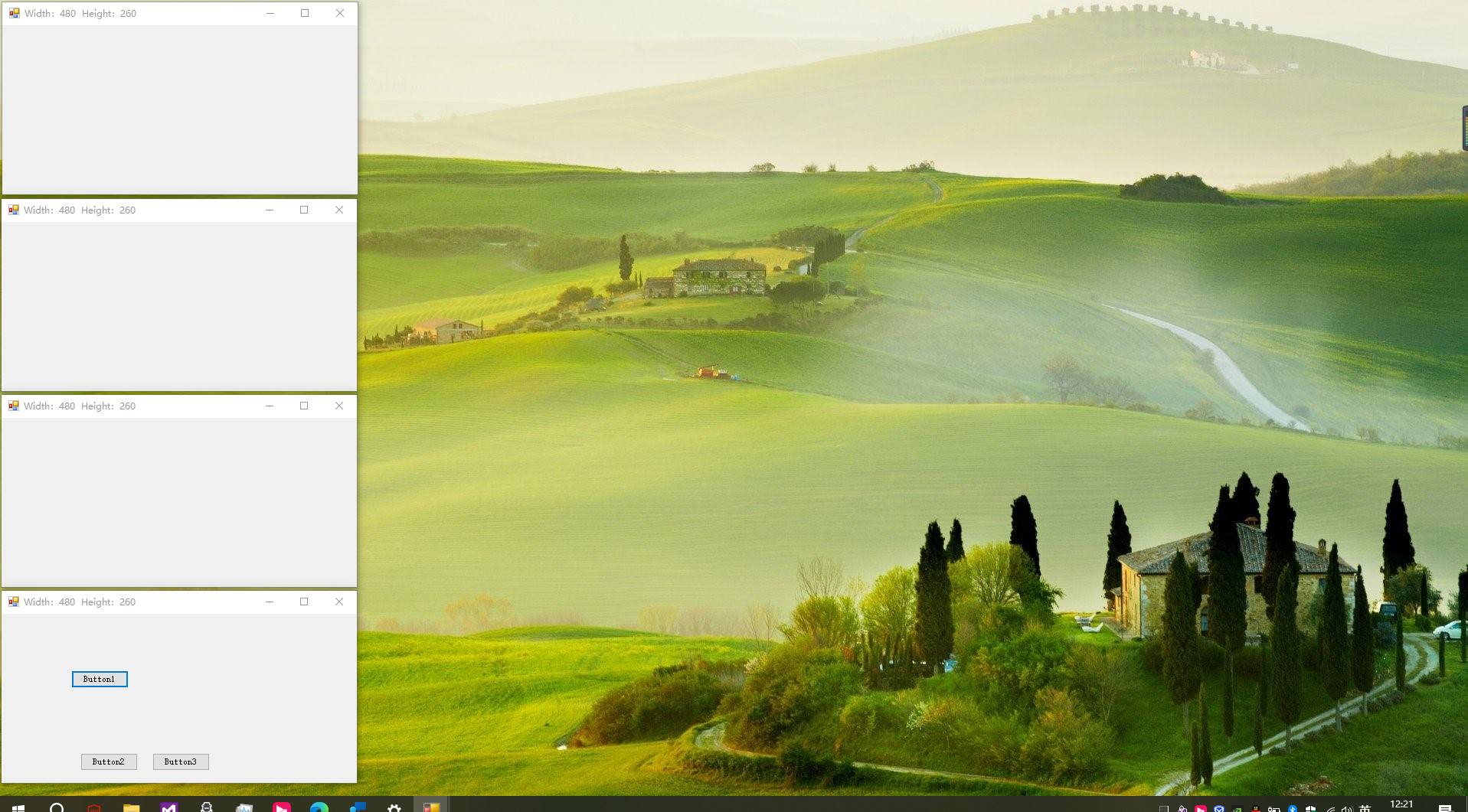
Task: Minimize the form window containing Button1
Action: pyautogui.click(x=270, y=602)
